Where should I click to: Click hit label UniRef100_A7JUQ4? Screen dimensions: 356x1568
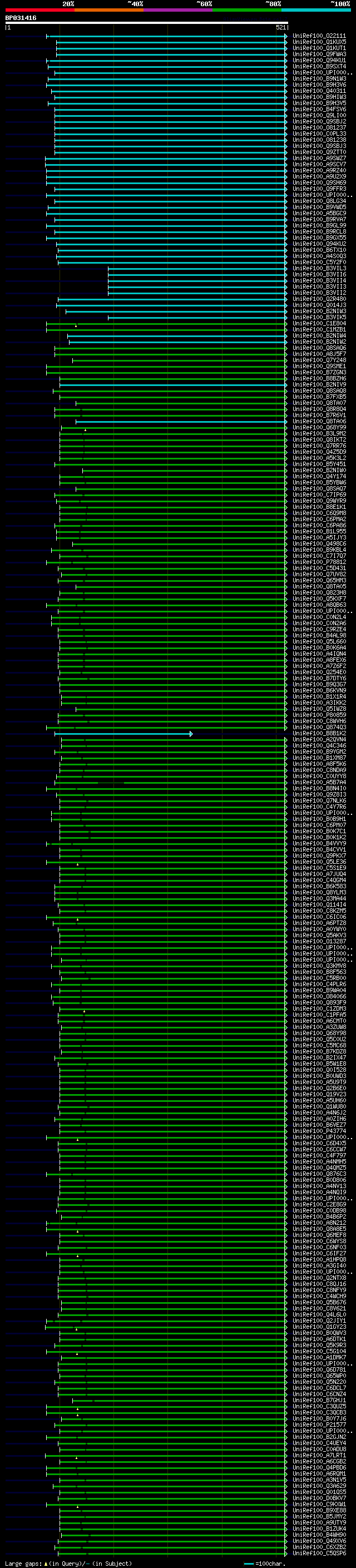click(x=319, y=874)
